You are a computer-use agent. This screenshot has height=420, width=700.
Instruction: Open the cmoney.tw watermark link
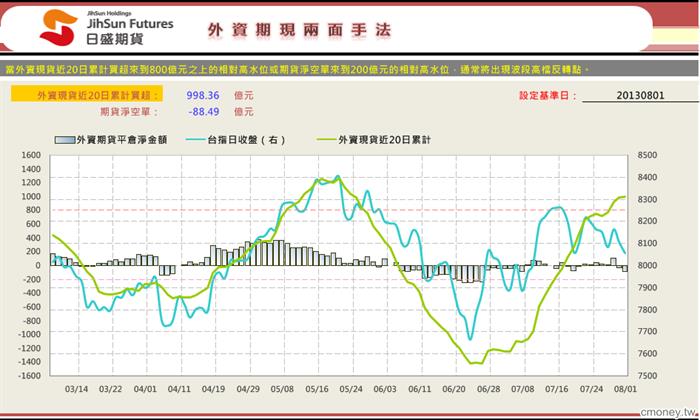coord(668,412)
